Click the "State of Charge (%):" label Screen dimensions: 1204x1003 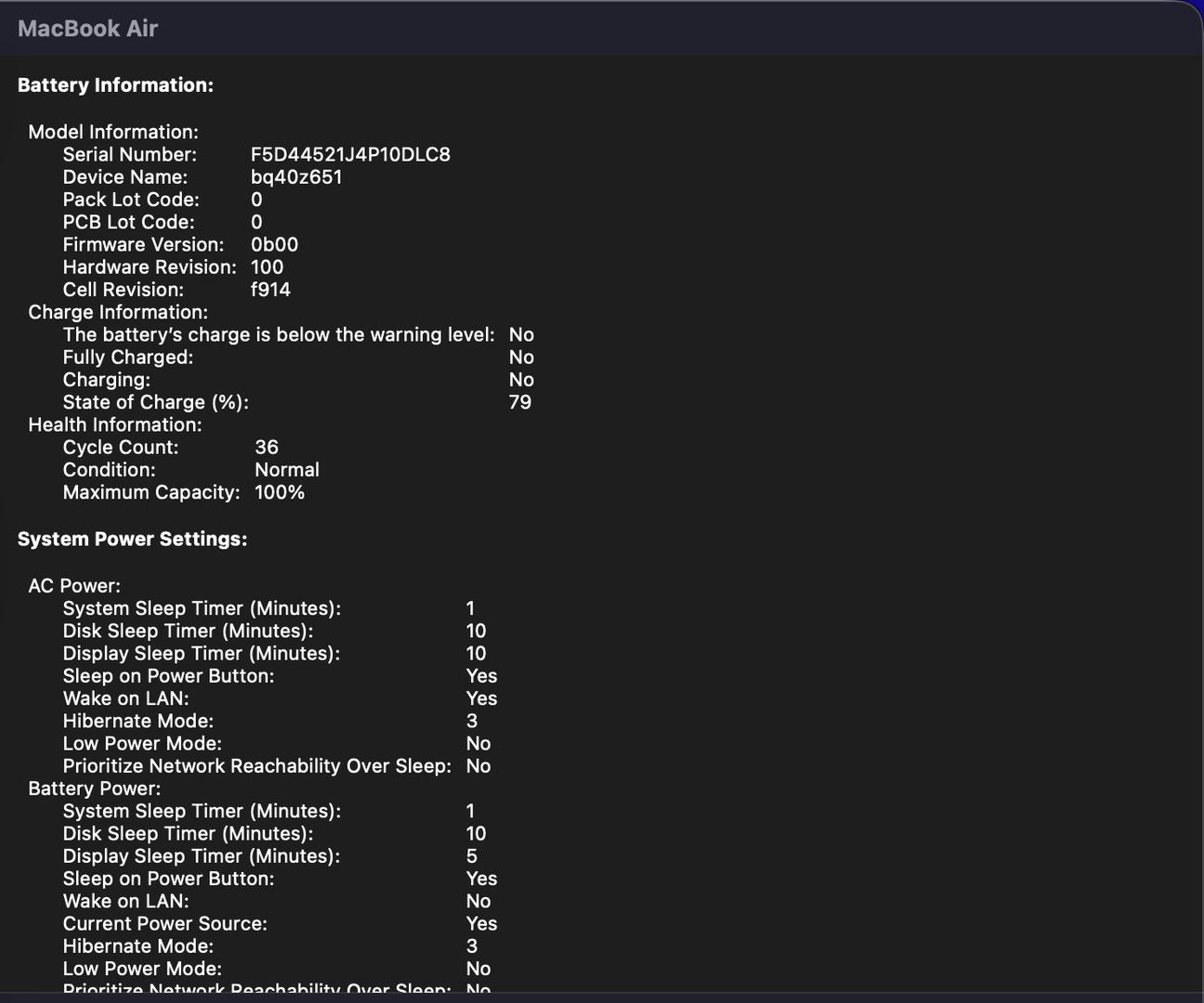156,402
